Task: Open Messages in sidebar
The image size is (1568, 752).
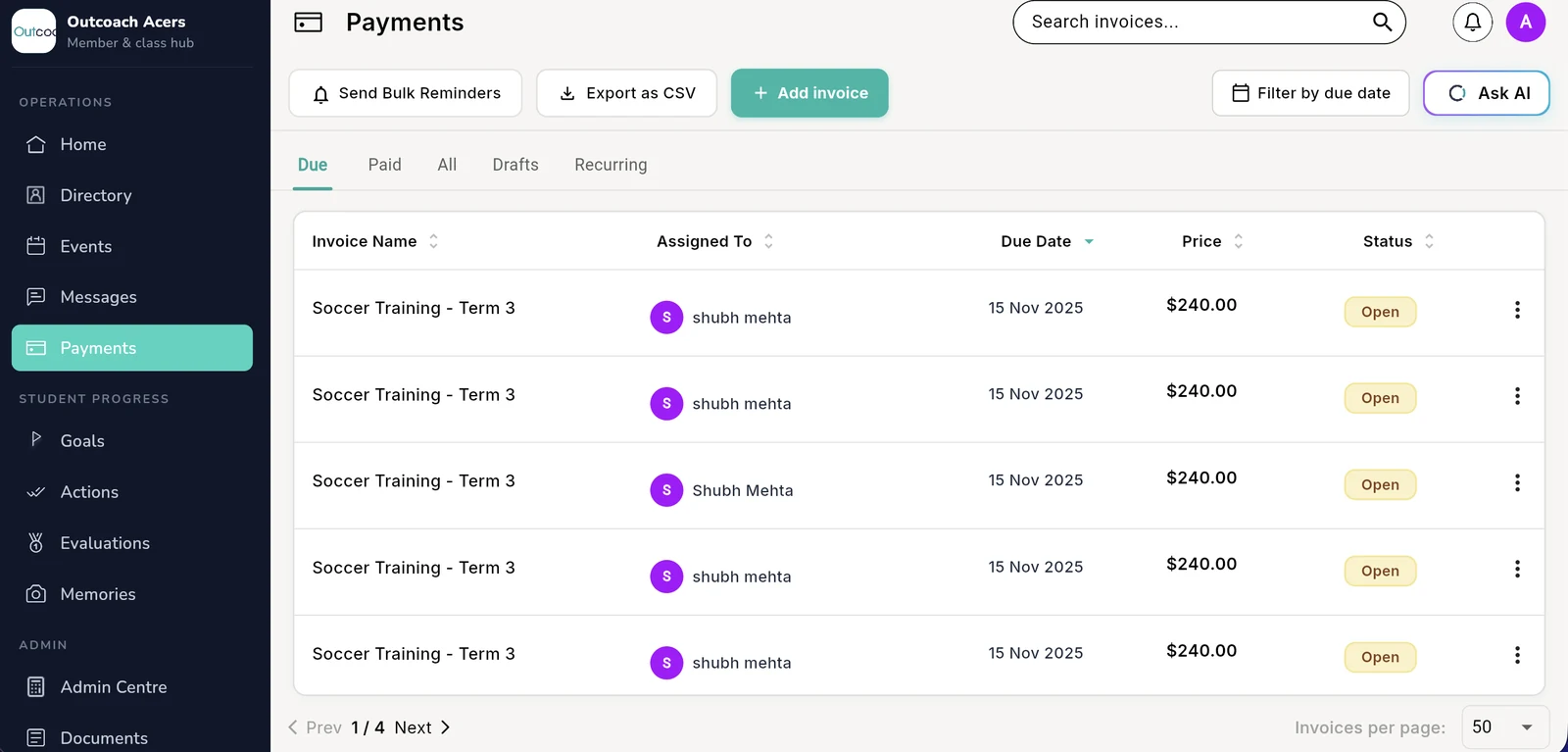Action: (132, 297)
